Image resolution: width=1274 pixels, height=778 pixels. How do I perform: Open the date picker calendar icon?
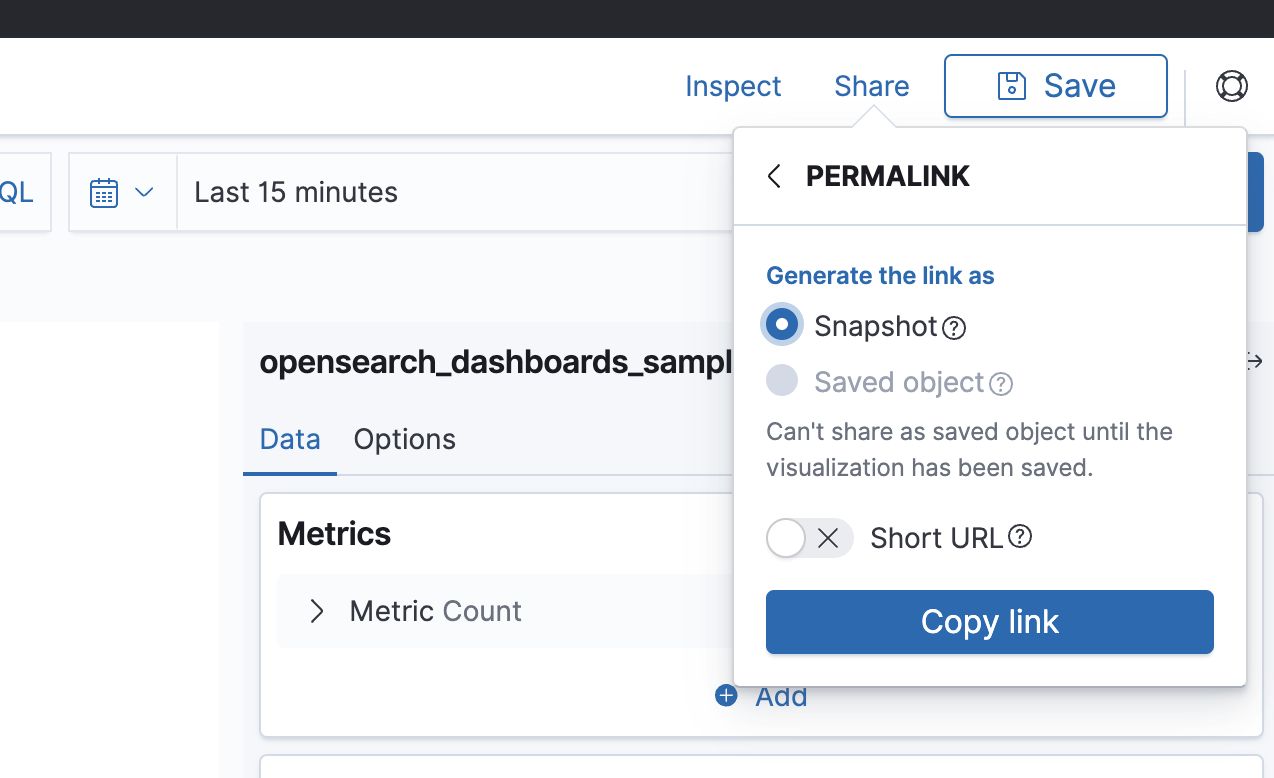click(104, 192)
